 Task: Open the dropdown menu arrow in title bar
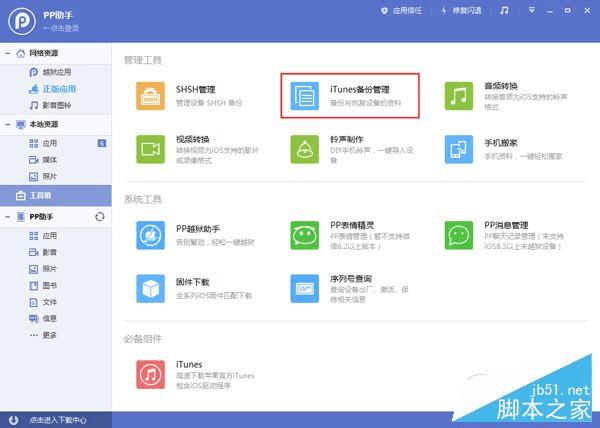[532, 10]
